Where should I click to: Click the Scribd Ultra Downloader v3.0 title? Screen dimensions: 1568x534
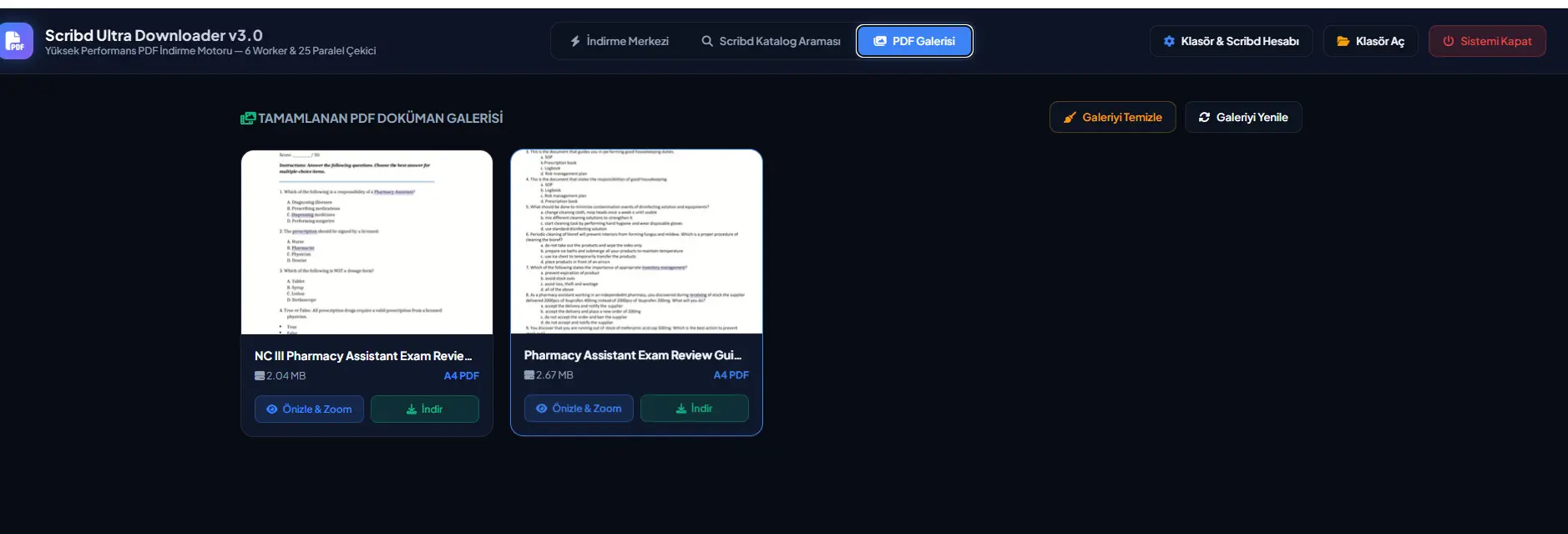click(x=154, y=35)
